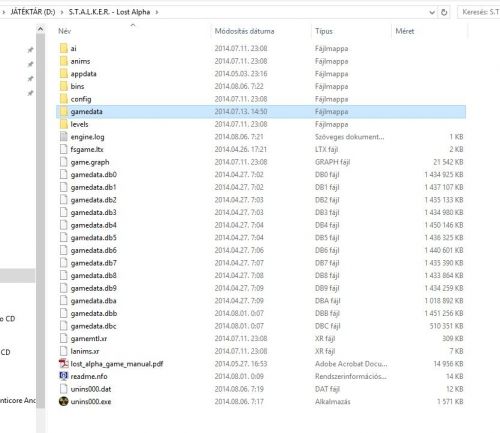
Task: Select the gamedata.db7 file name
Action: [94, 263]
